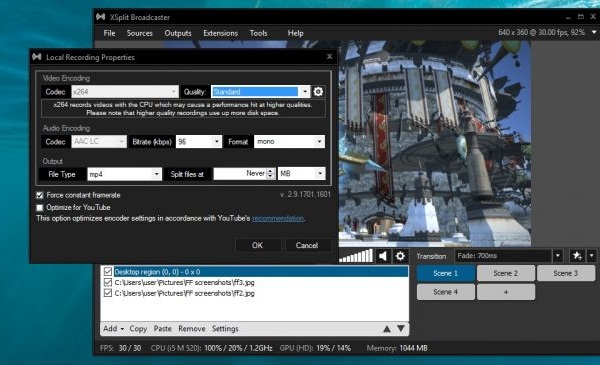The image size is (600, 365).
Task: Open the audio Codec AAC LC dropdown
Action: click(99, 142)
